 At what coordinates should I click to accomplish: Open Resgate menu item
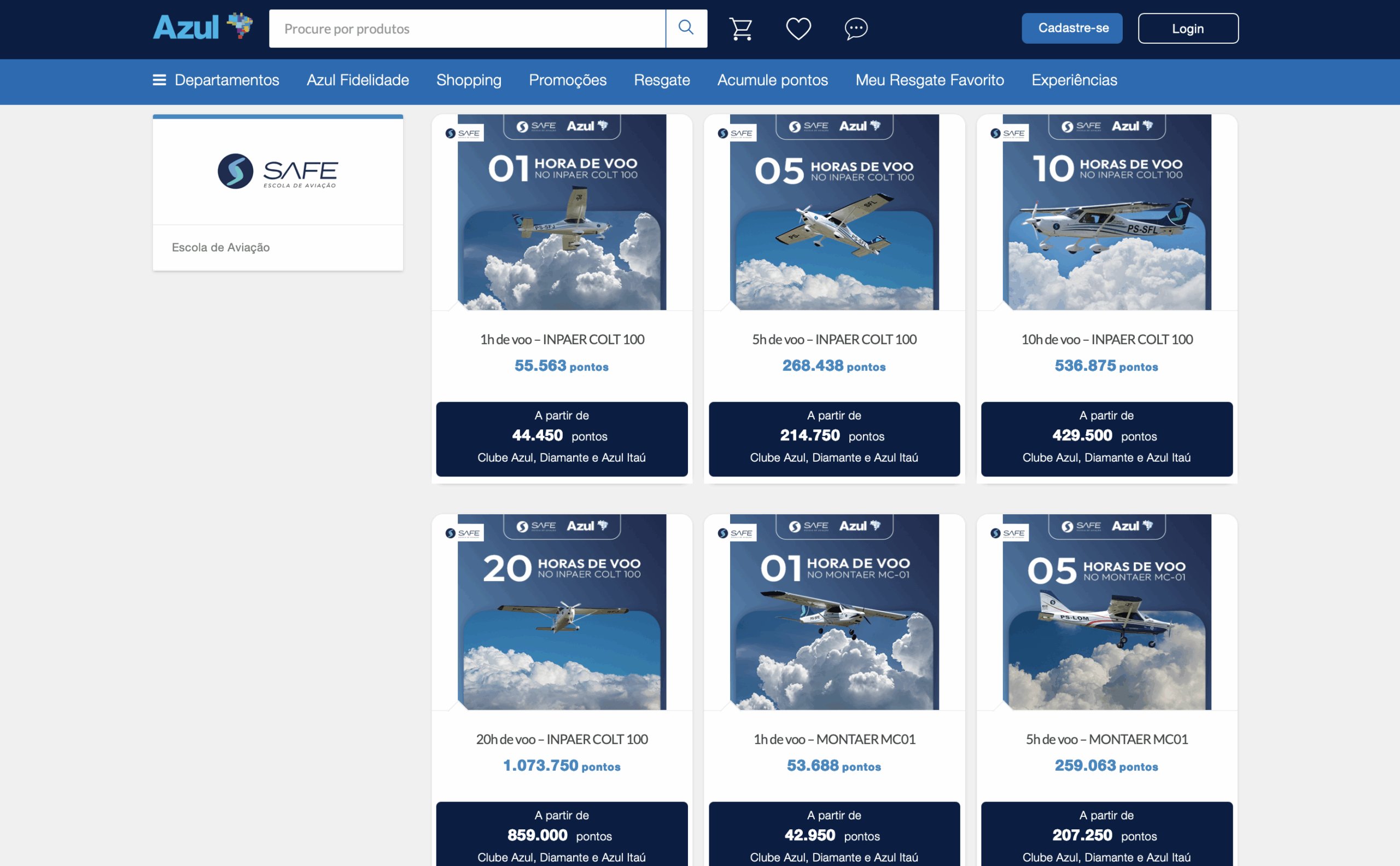tap(662, 80)
